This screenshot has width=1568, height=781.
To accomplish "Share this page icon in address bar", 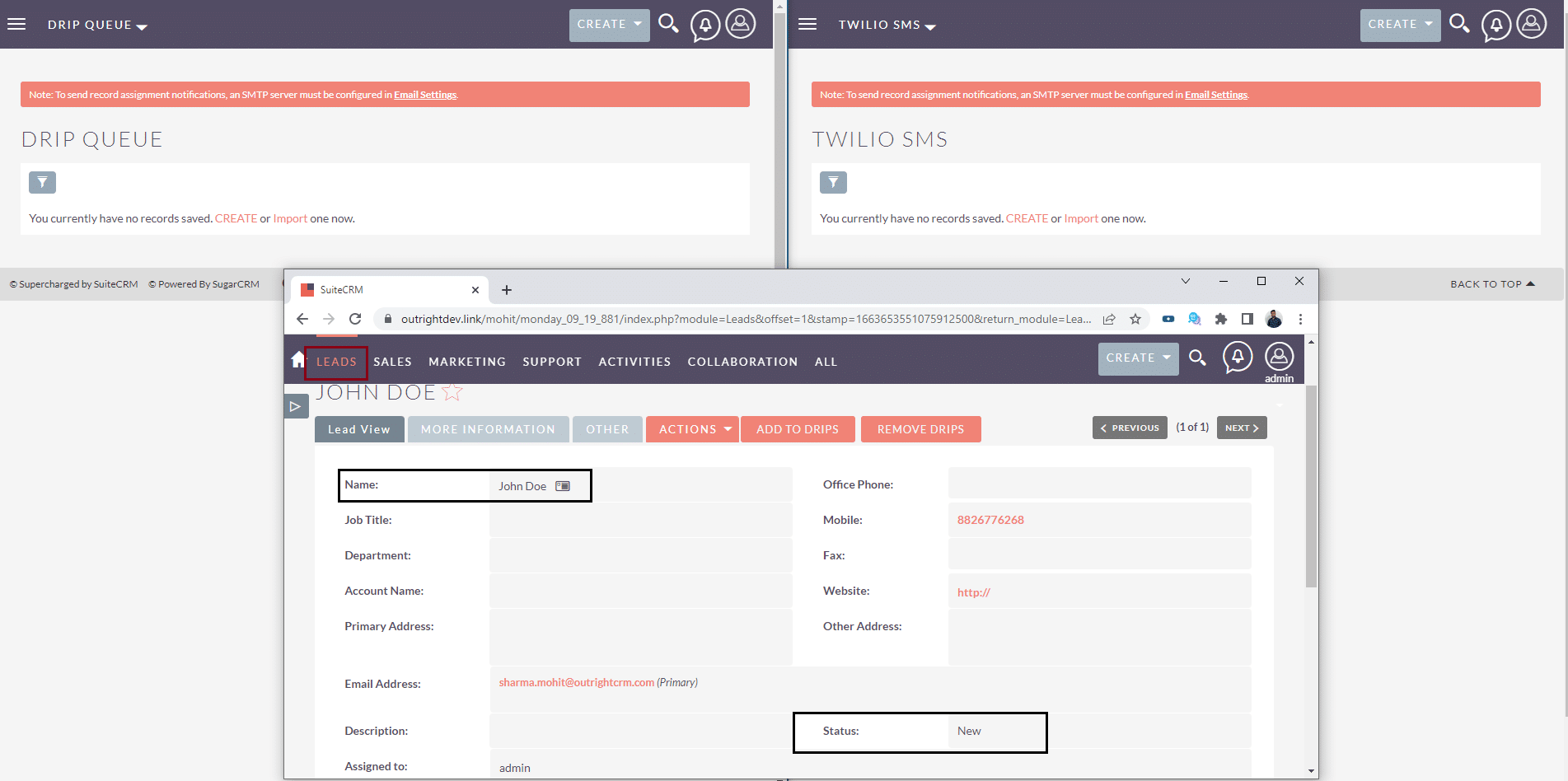I will 1109,319.
